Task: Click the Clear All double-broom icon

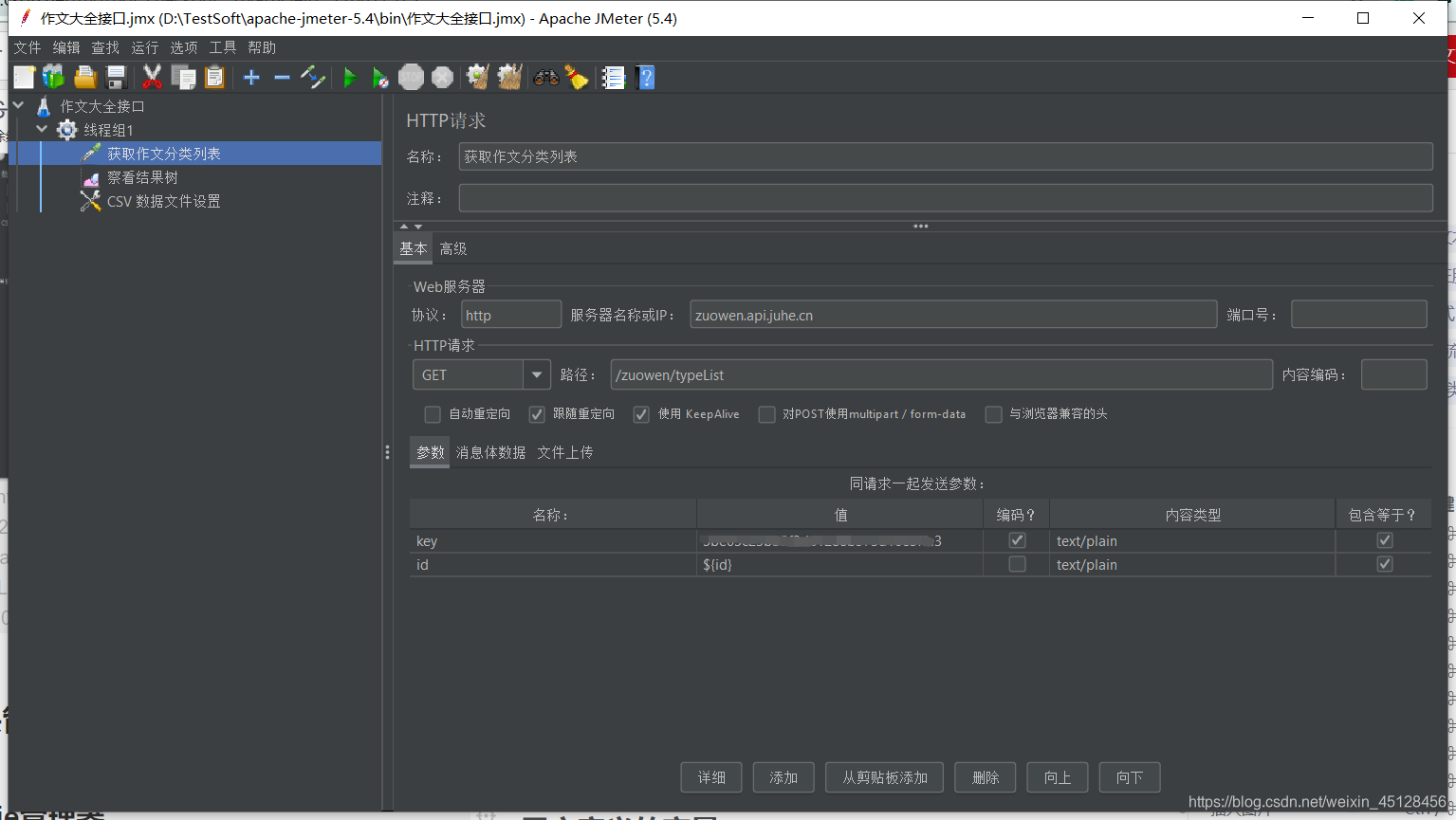Action: (x=509, y=78)
